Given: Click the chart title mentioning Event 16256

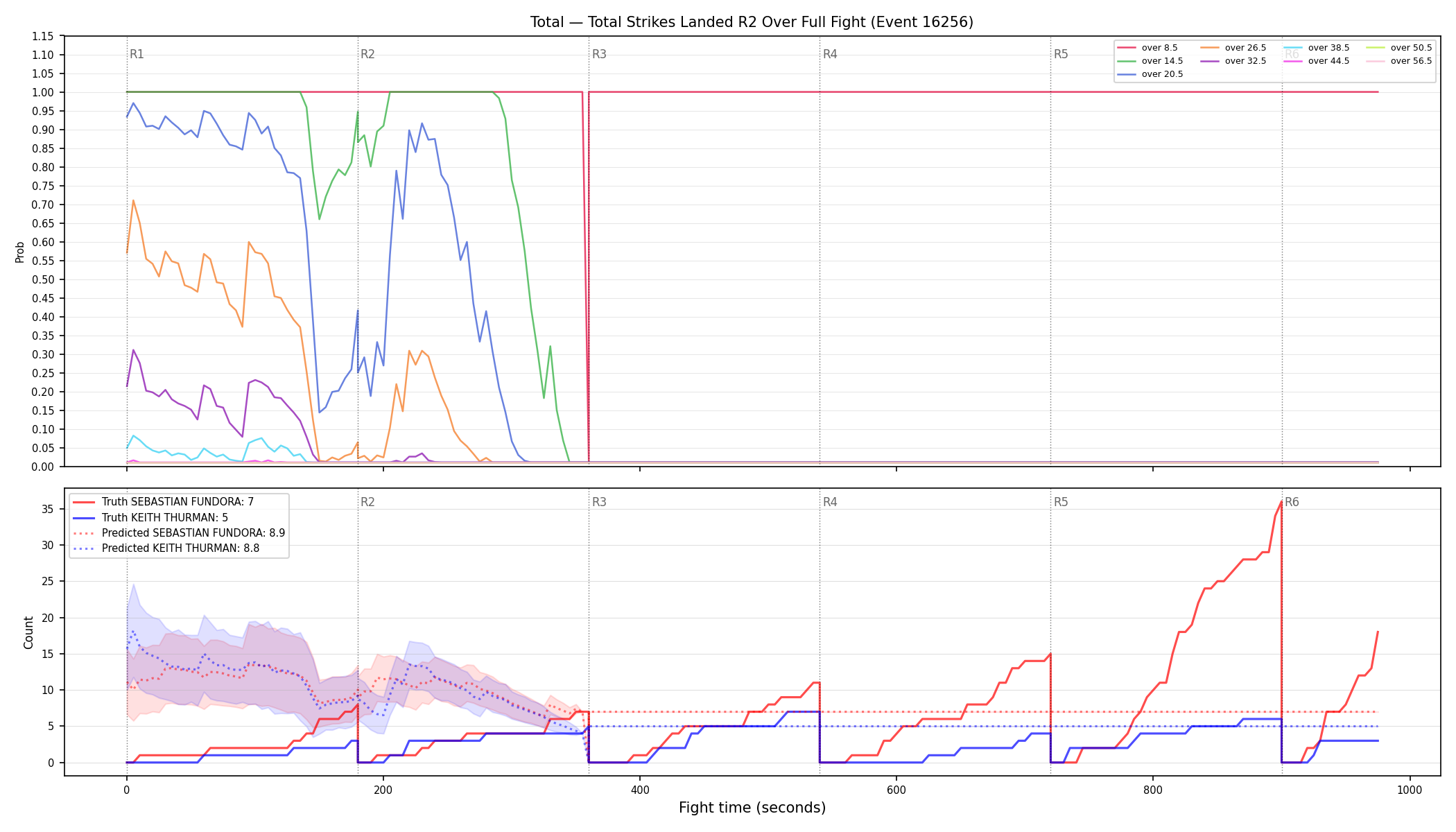Looking at the screenshot, I should pyautogui.click(x=752, y=22).
